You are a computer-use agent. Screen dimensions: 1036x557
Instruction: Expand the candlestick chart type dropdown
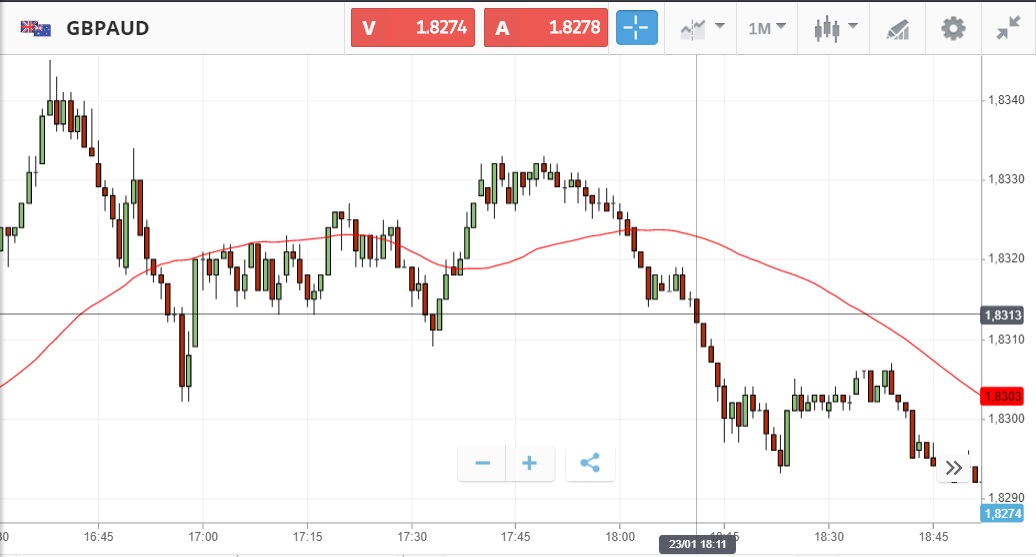pyautogui.click(x=836, y=28)
